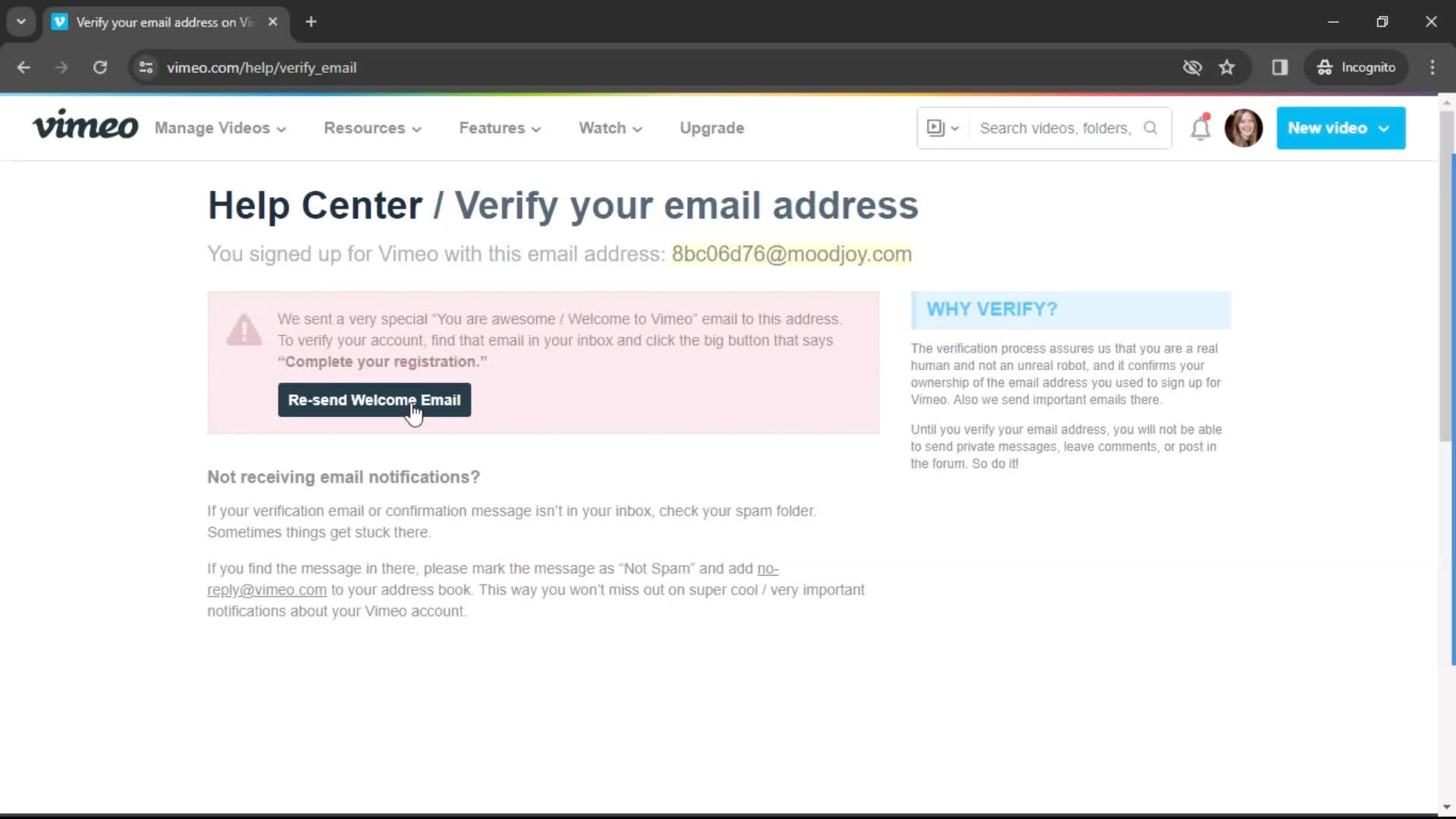Click the Vimeo home logo icon
This screenshot has height=819, width=1456.
(x=86, y=128)
